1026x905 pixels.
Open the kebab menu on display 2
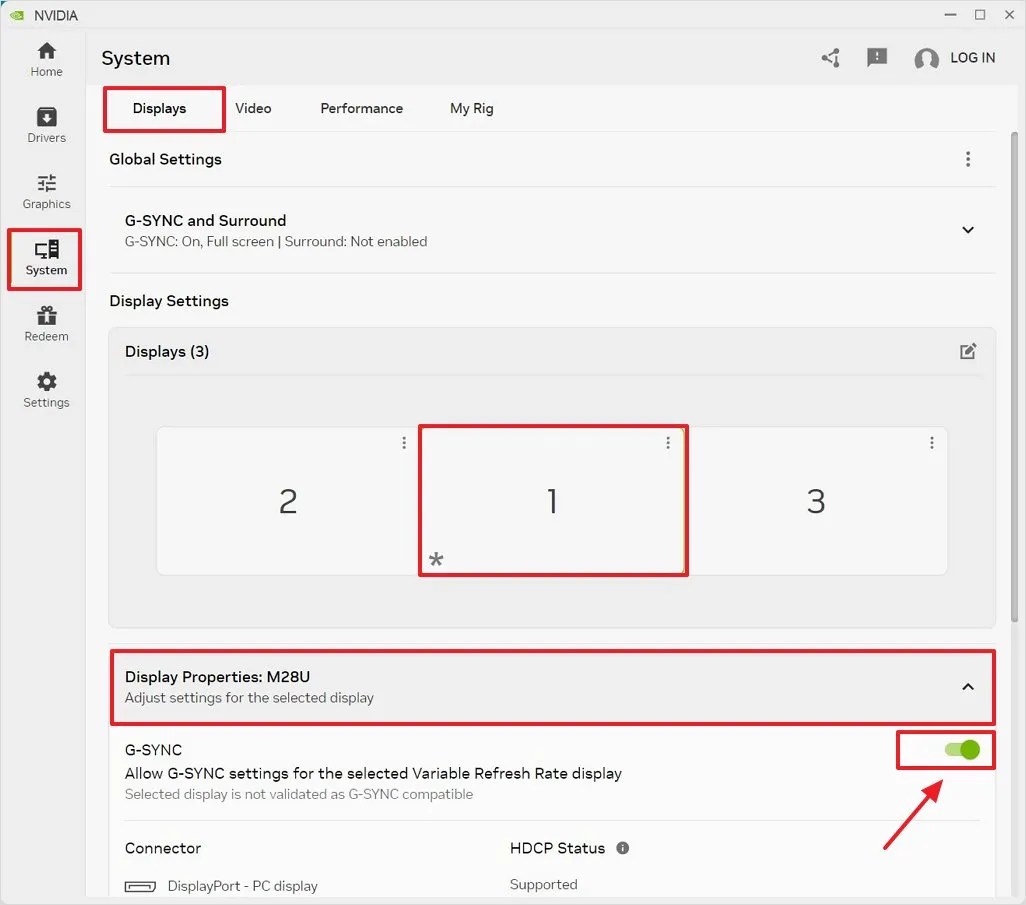click(x=403, y=442)
